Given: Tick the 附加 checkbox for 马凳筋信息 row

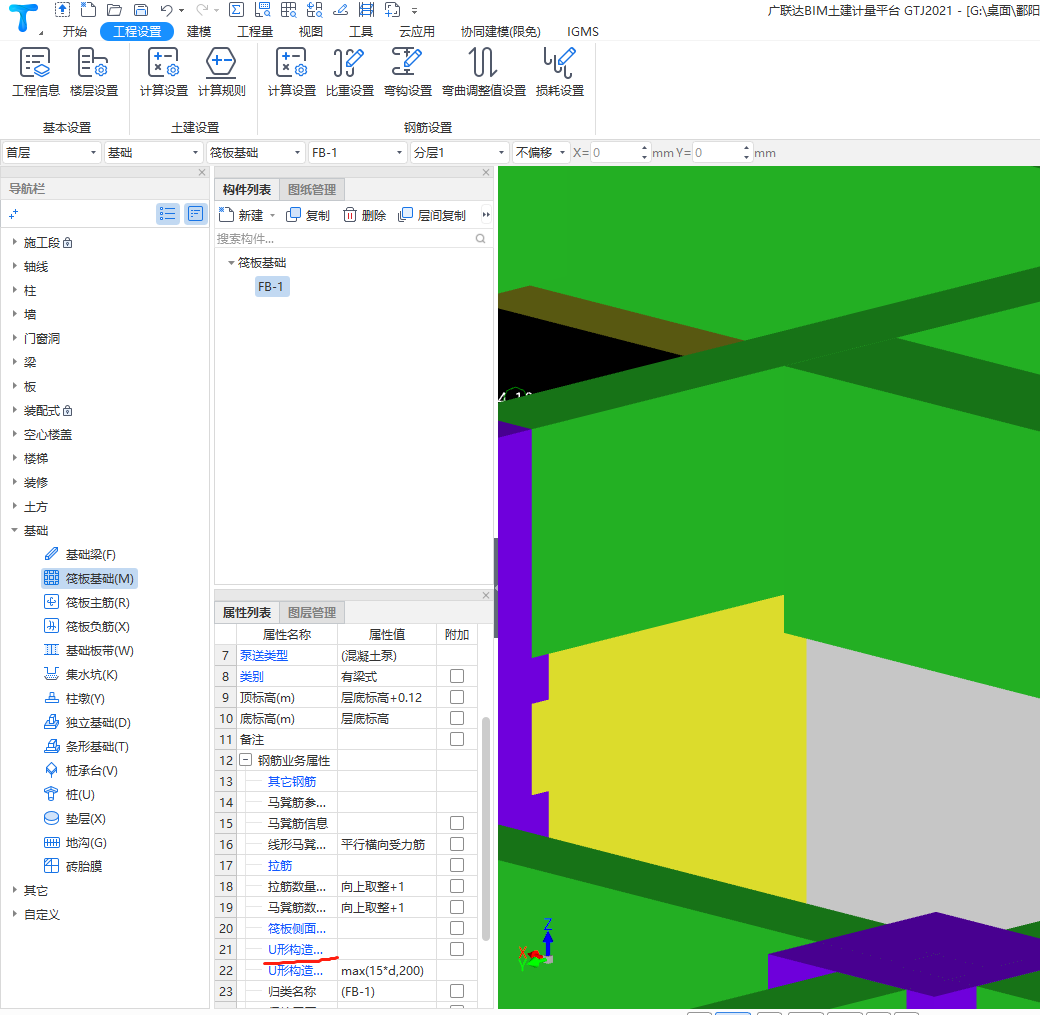Looking at the screenshot, I should point(456,823).
